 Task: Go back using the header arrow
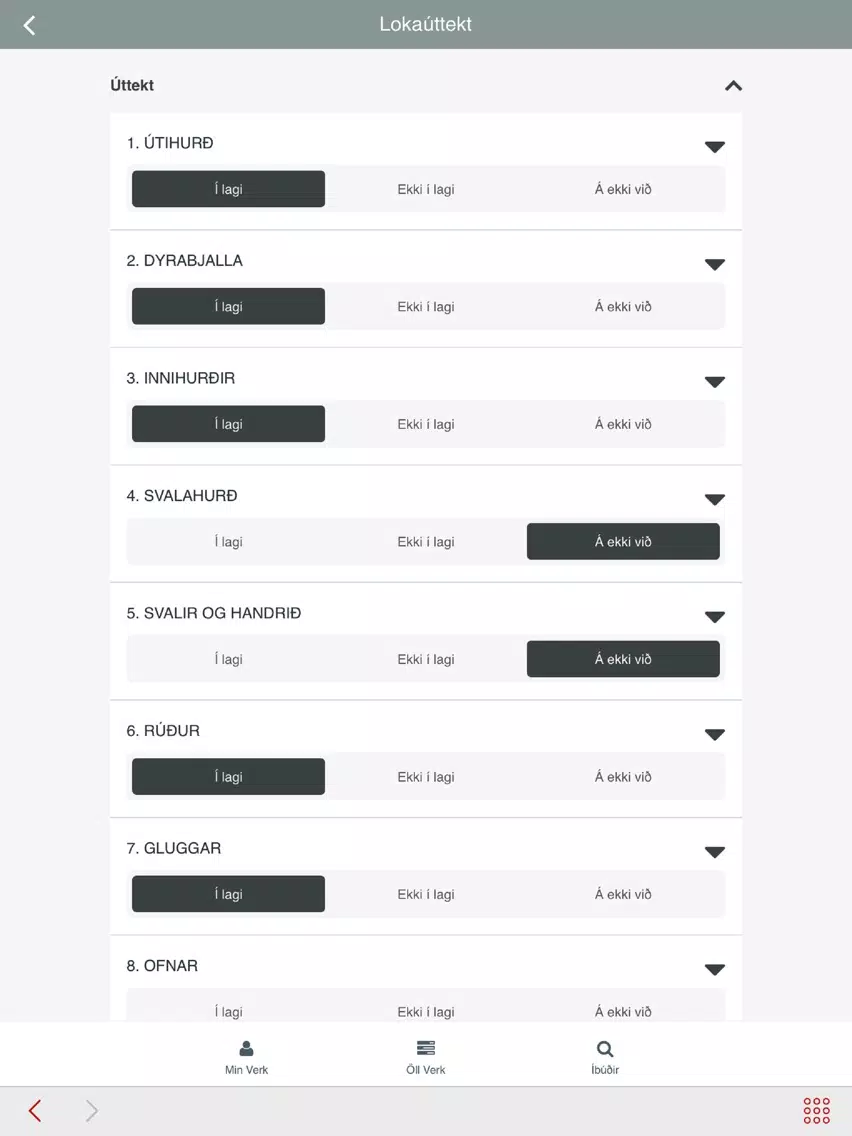[x=29, y=25]
